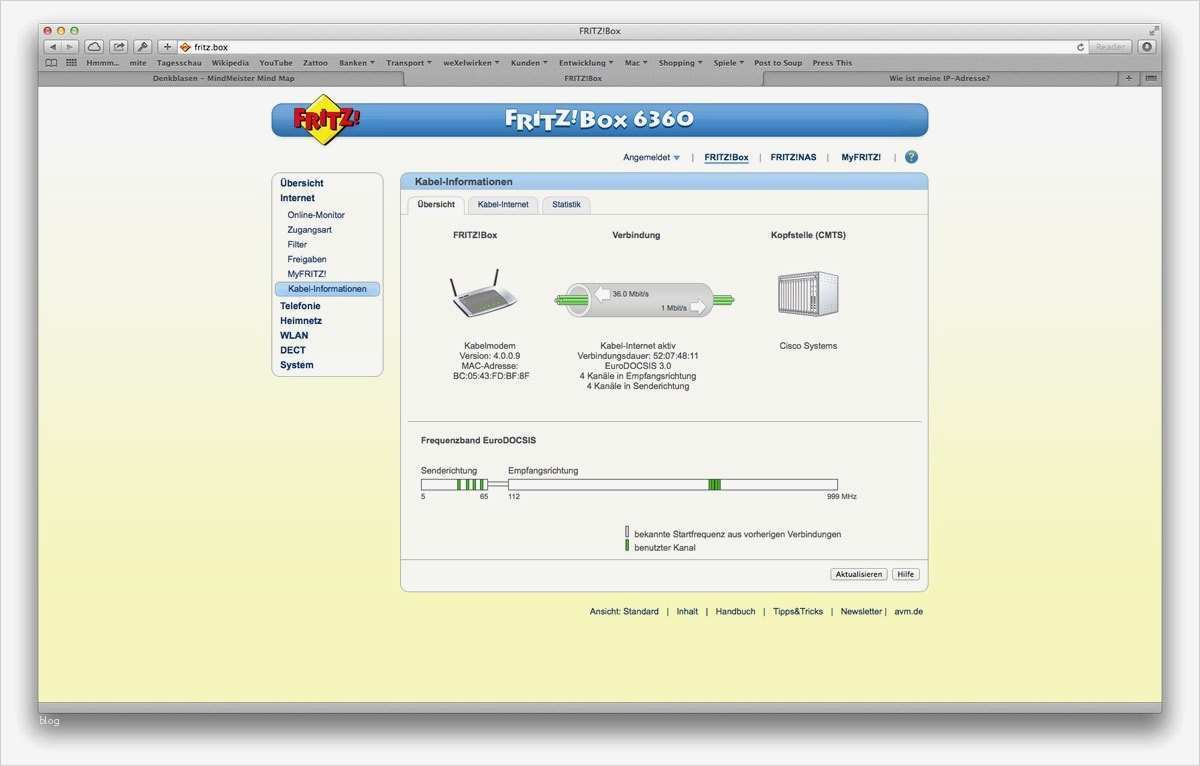Click the Reader button in address bar
Viewport: 1200px width, 766px height.
[1110, 47]
